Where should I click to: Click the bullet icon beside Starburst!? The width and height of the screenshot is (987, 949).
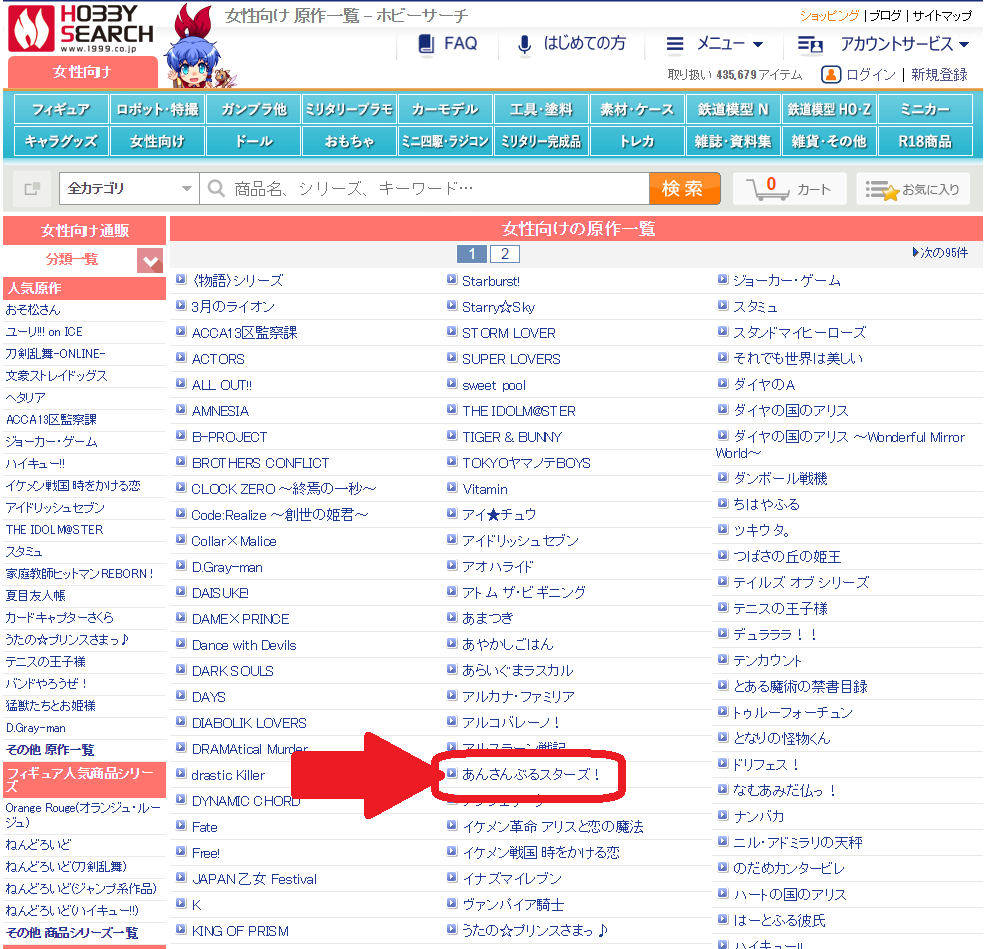point(452,279)
